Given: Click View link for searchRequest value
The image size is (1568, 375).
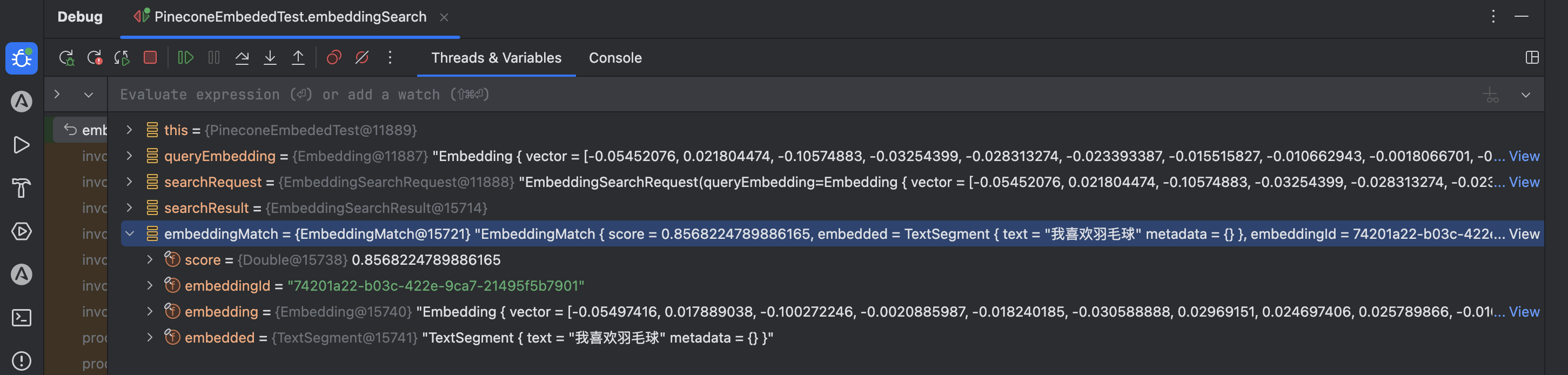Looking at the screenshot, I should click(1524, 182).
